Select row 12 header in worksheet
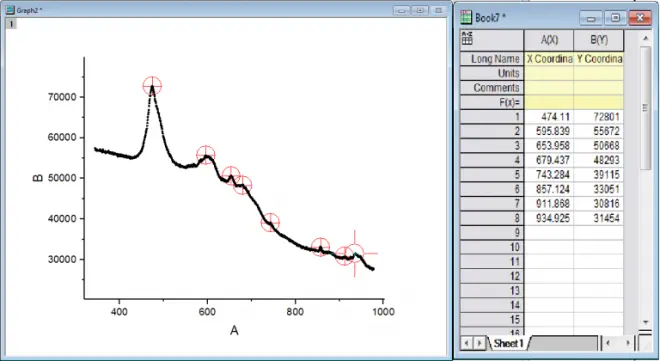 (x=492, y=276)
